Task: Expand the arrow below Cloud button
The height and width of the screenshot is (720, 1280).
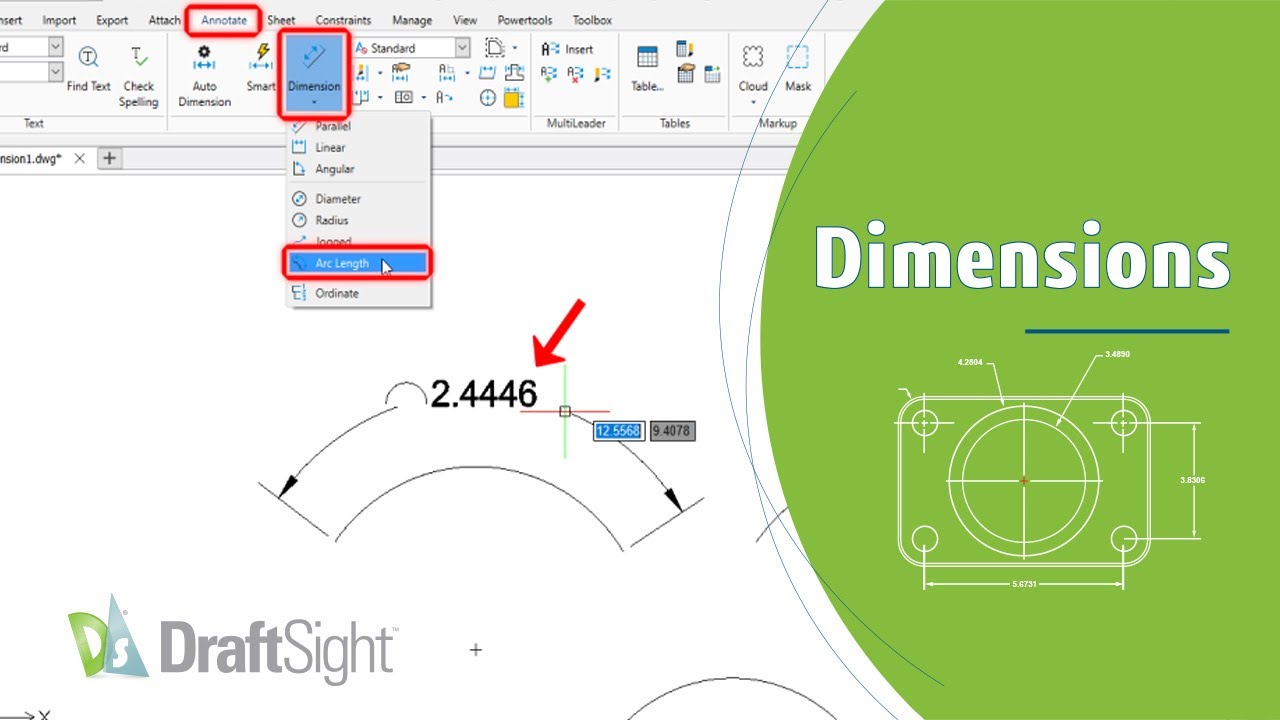Action: [753, 102]
